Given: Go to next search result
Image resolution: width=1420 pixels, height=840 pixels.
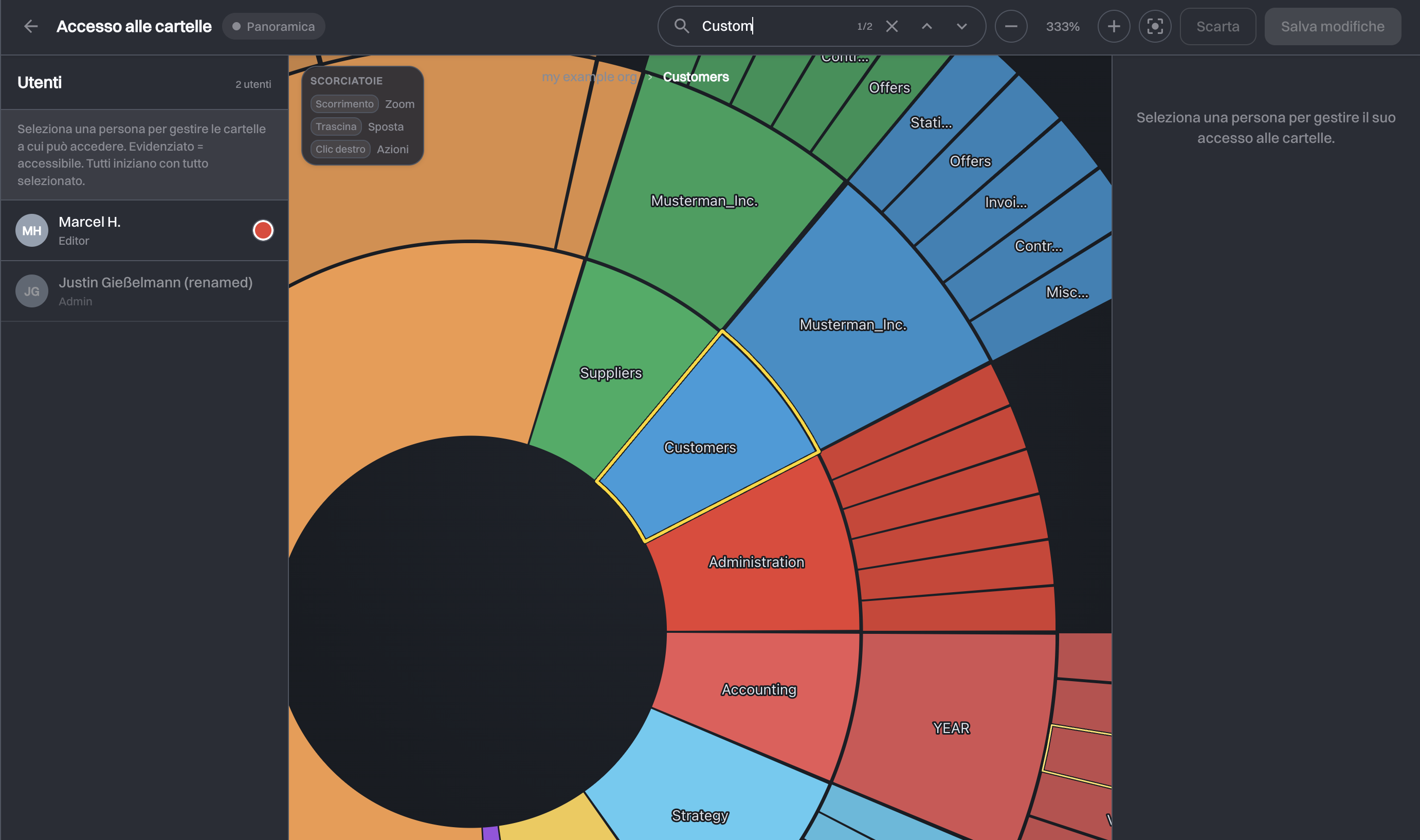Looking at the screenshot, I should (x=961, y=26).
